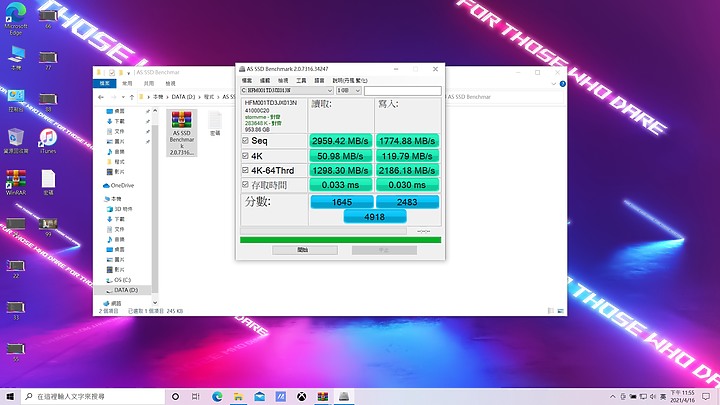Select desktop image thumbnail labeled 22

click(x=16, y=269)
